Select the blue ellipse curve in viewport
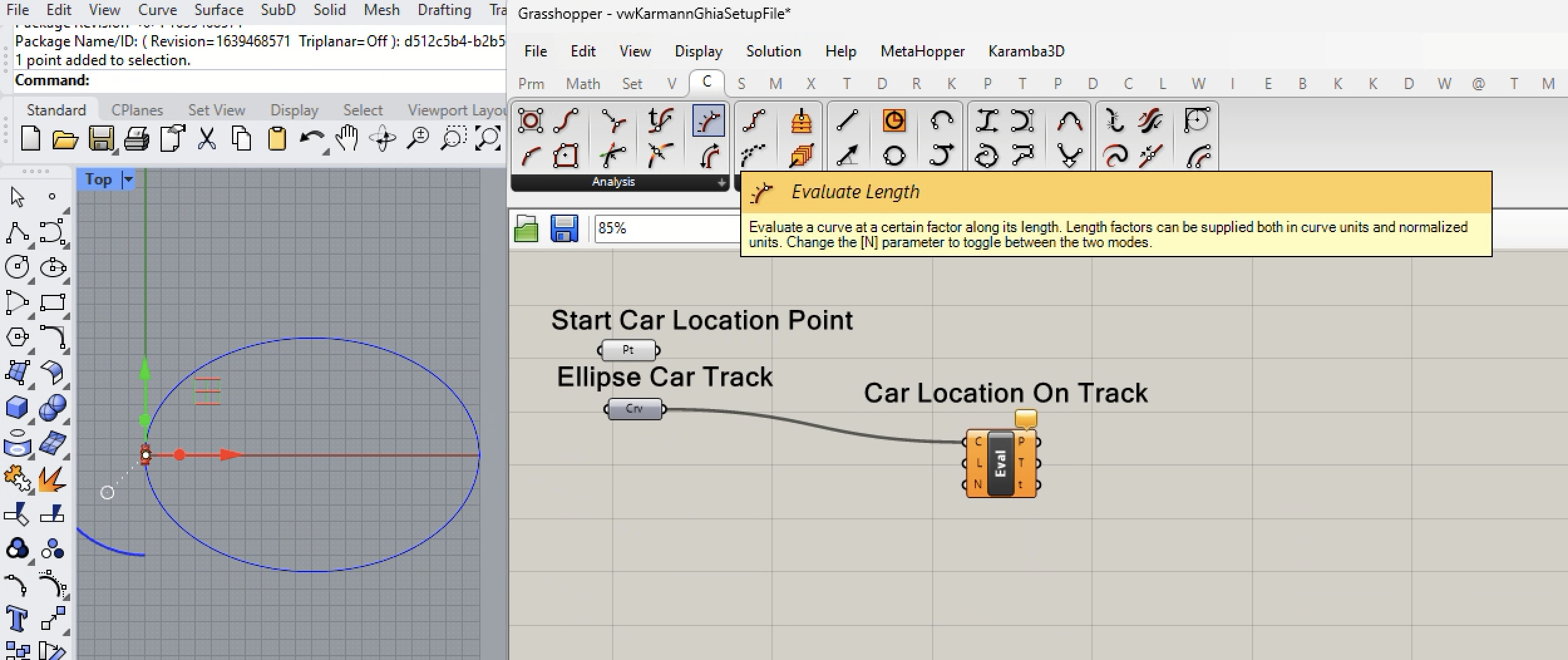This screenshot has height=660, width=1568. (312, 338)
